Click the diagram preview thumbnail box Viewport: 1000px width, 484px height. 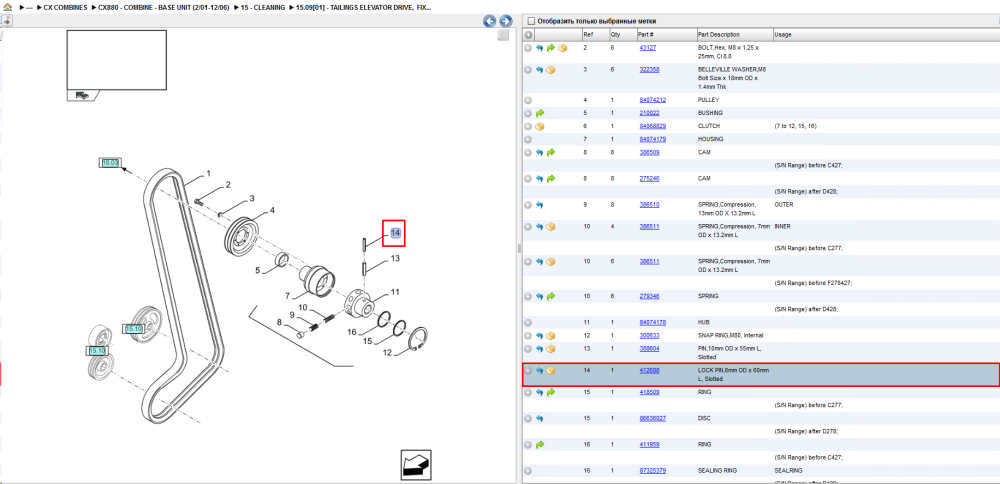(117, 60)
